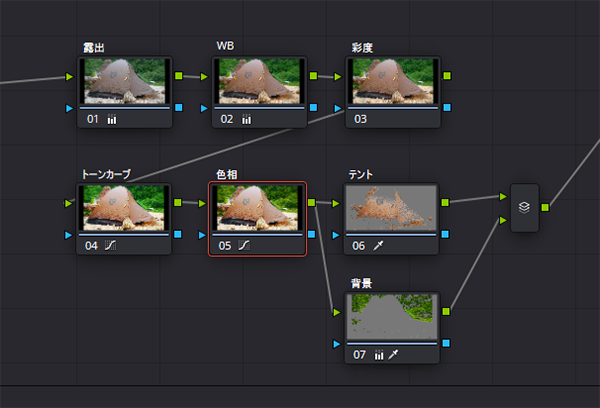Click green RGB output of node 05
600x408 pixels.
[x=311, y=202]
